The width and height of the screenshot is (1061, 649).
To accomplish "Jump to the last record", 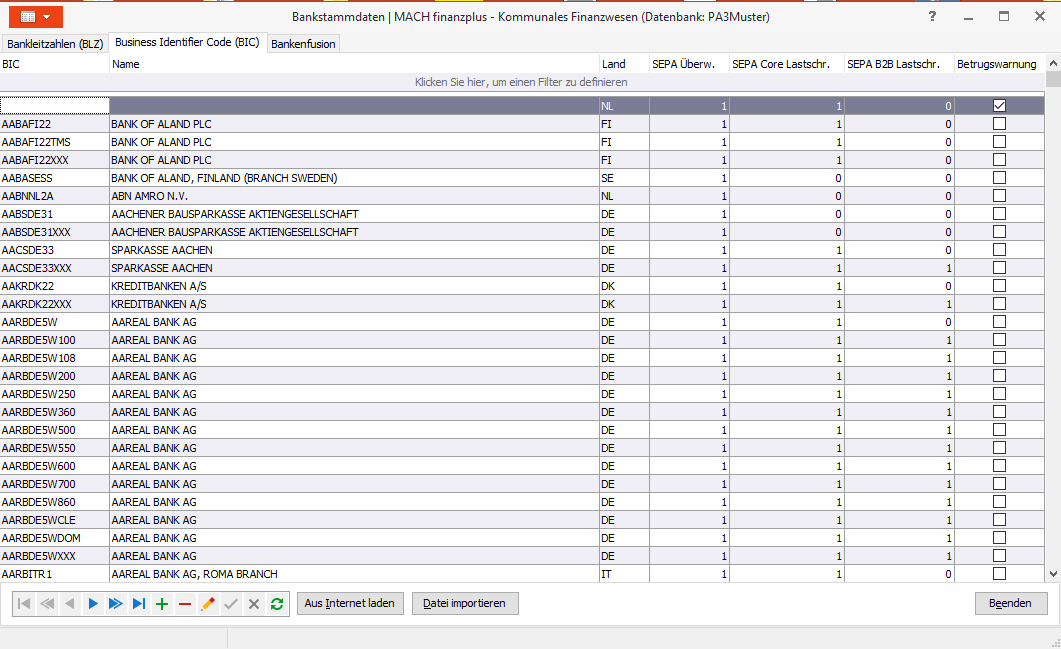I will pos(139,604).
